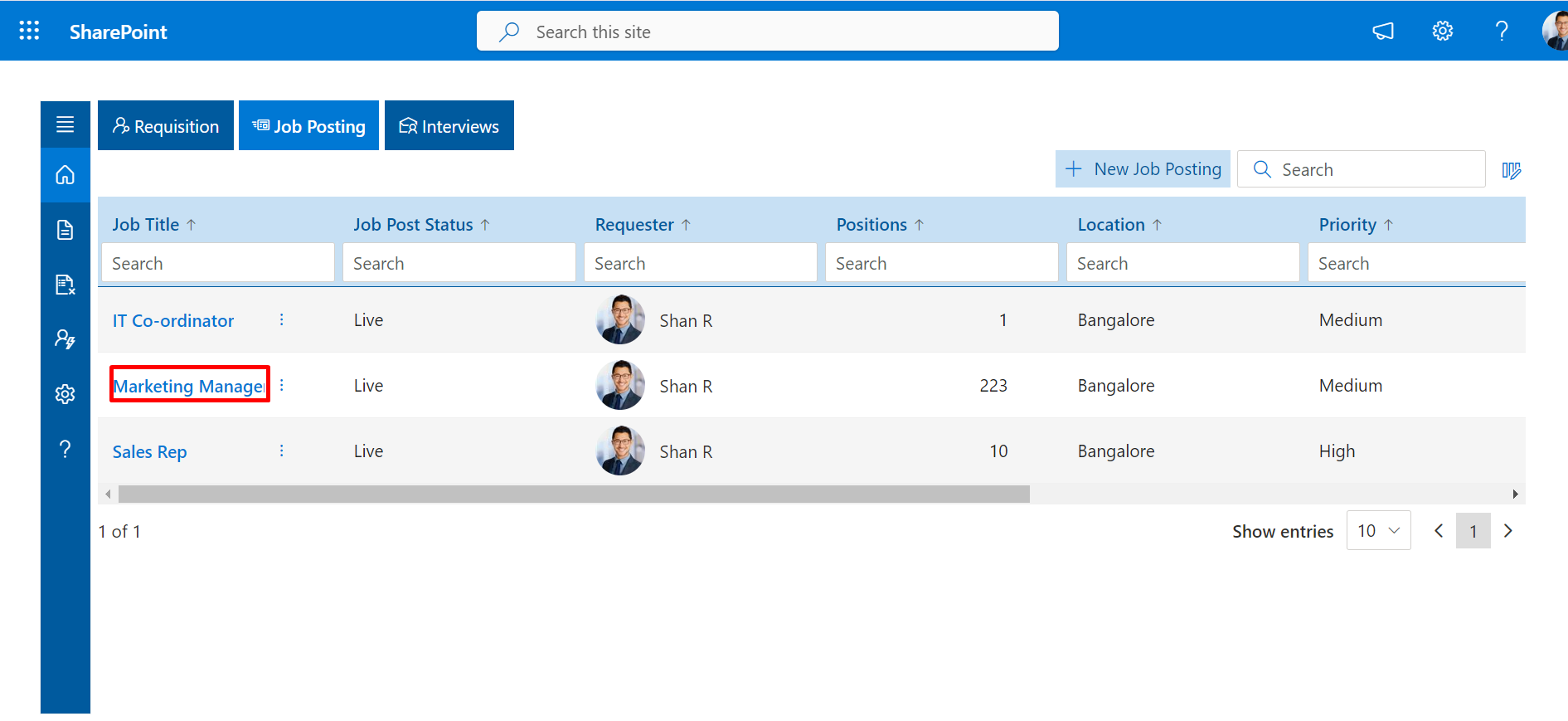Click Shan R's avatar in the IT Co-ordinator row
Viewport: 1568px width, 721px height.
tap(620, 319)
